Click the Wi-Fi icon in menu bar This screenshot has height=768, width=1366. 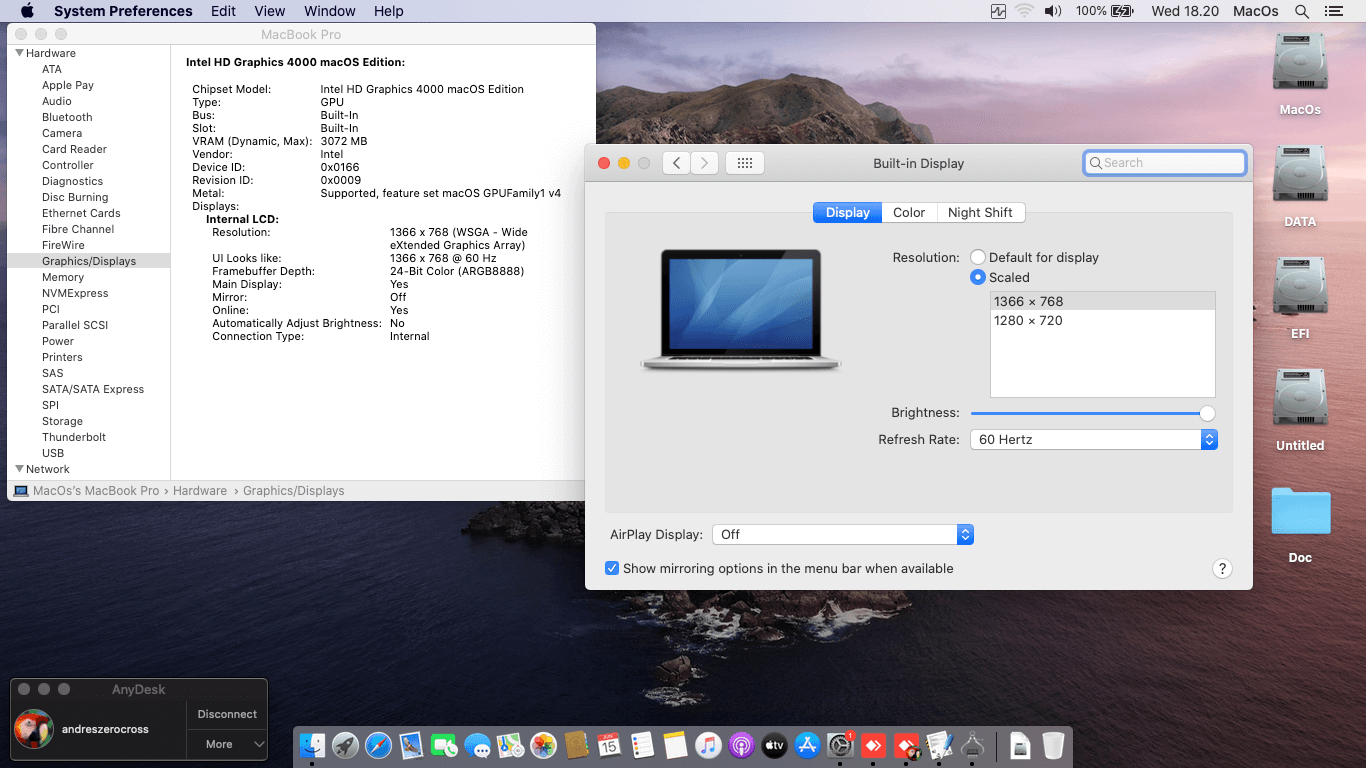pyautogui.click(x=1024, y=11)
